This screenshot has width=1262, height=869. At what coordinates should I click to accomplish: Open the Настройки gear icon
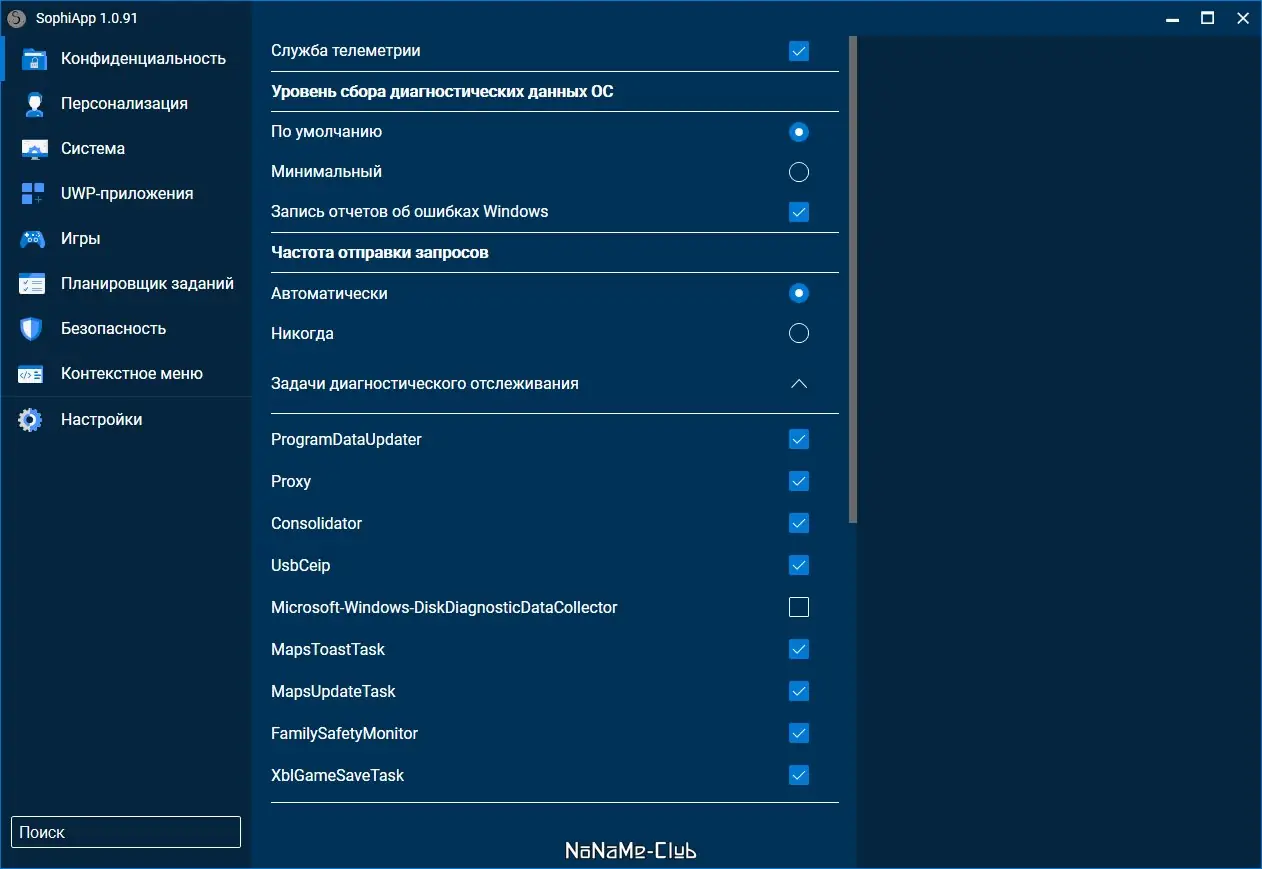(31, 420)
